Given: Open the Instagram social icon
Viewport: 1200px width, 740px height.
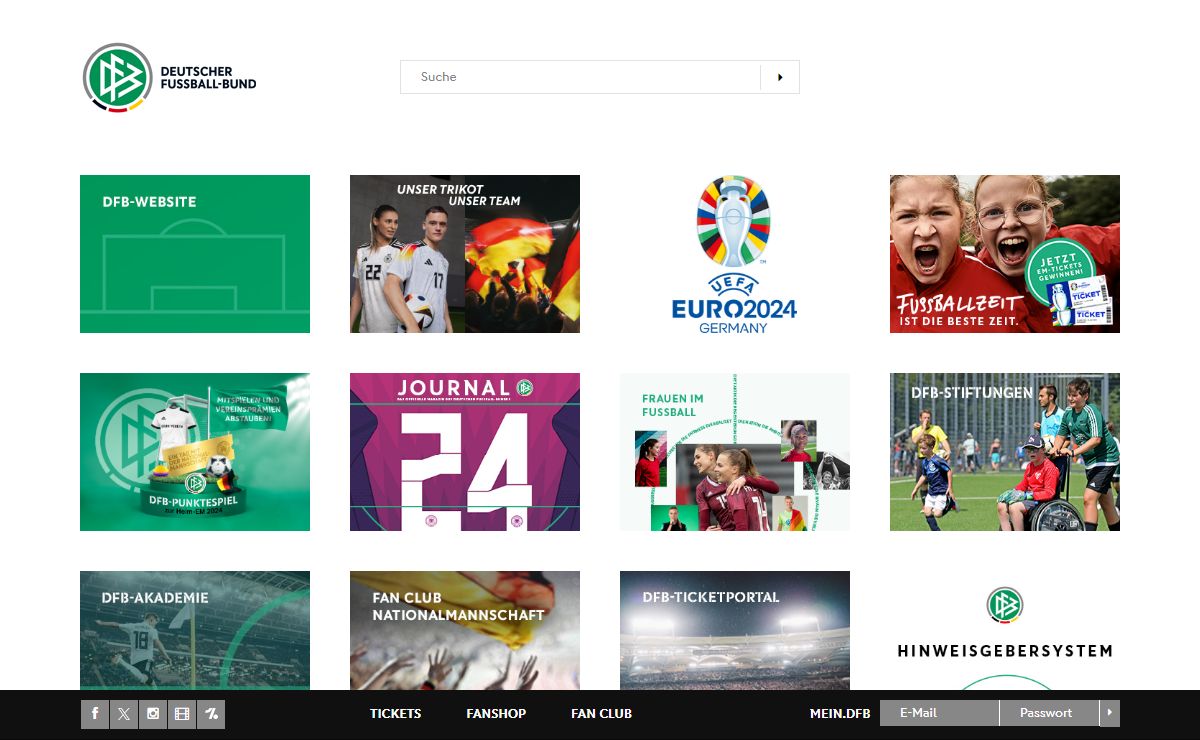Looking at the screenshot, I should (x=153, y=714).
